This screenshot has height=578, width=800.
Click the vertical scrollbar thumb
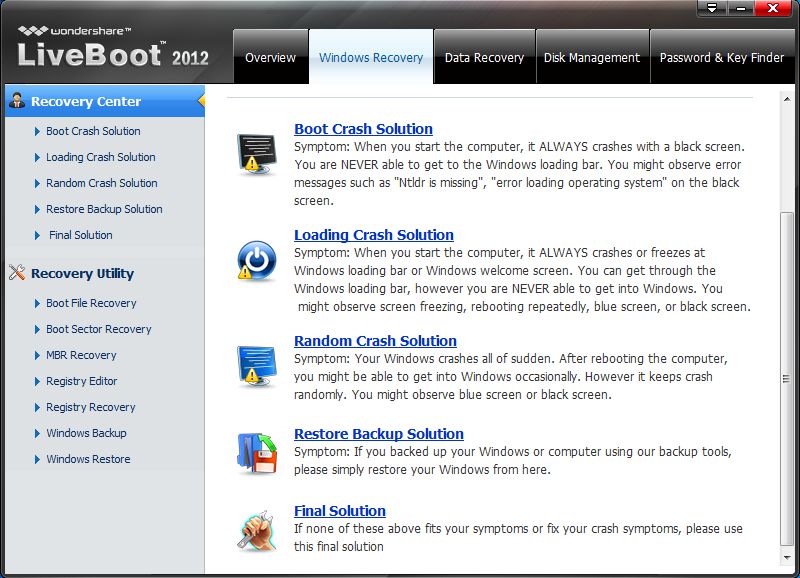pyautogui.click(x=787, y=380)
